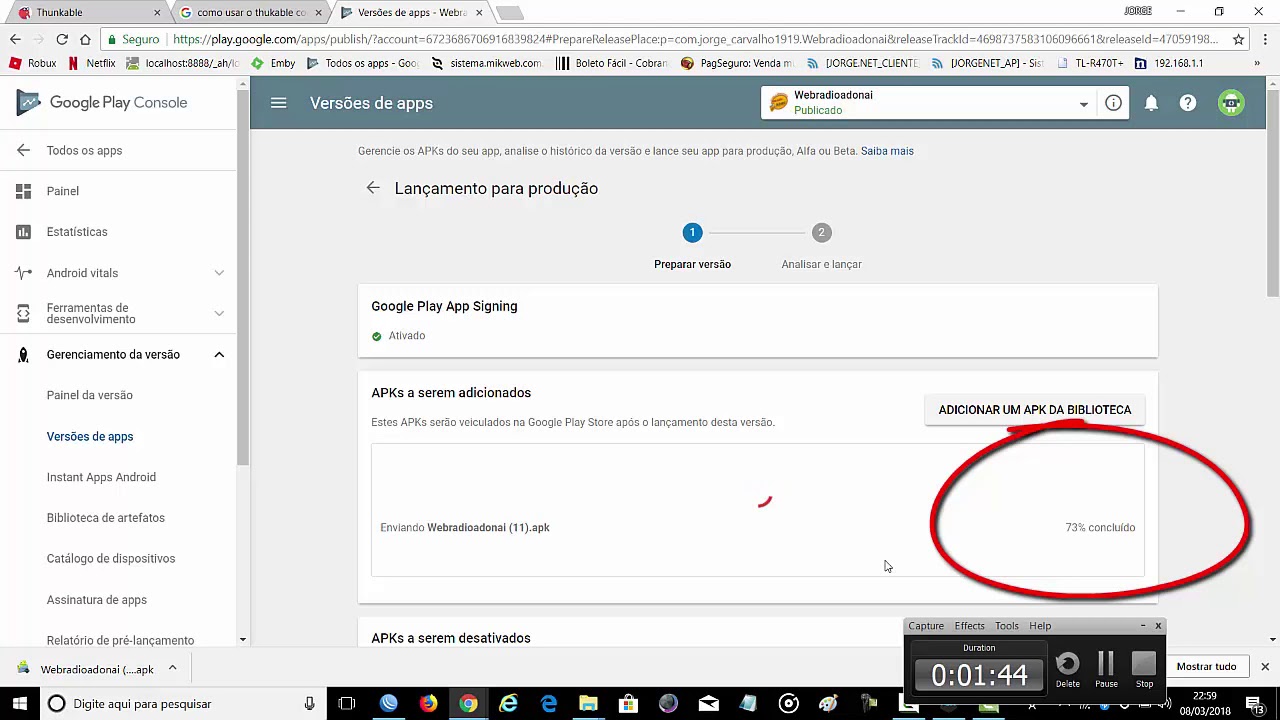Switch to the Thunkable browser tab
This screenshot has height=720, width=1280.
click(x=87, y=12)
